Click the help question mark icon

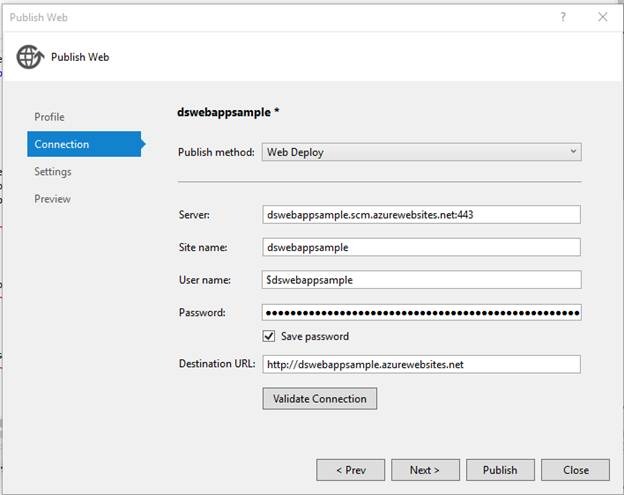click(x=563, y=17)
